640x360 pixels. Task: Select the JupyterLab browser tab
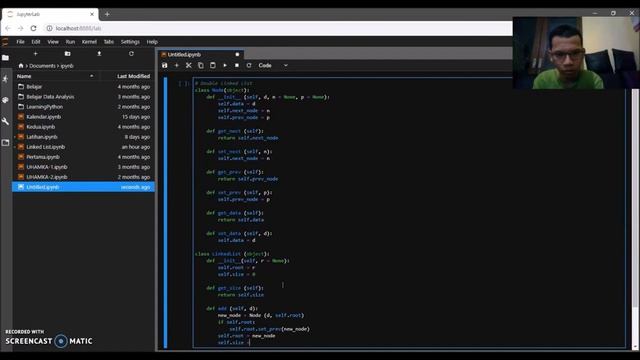coord(50,14)
